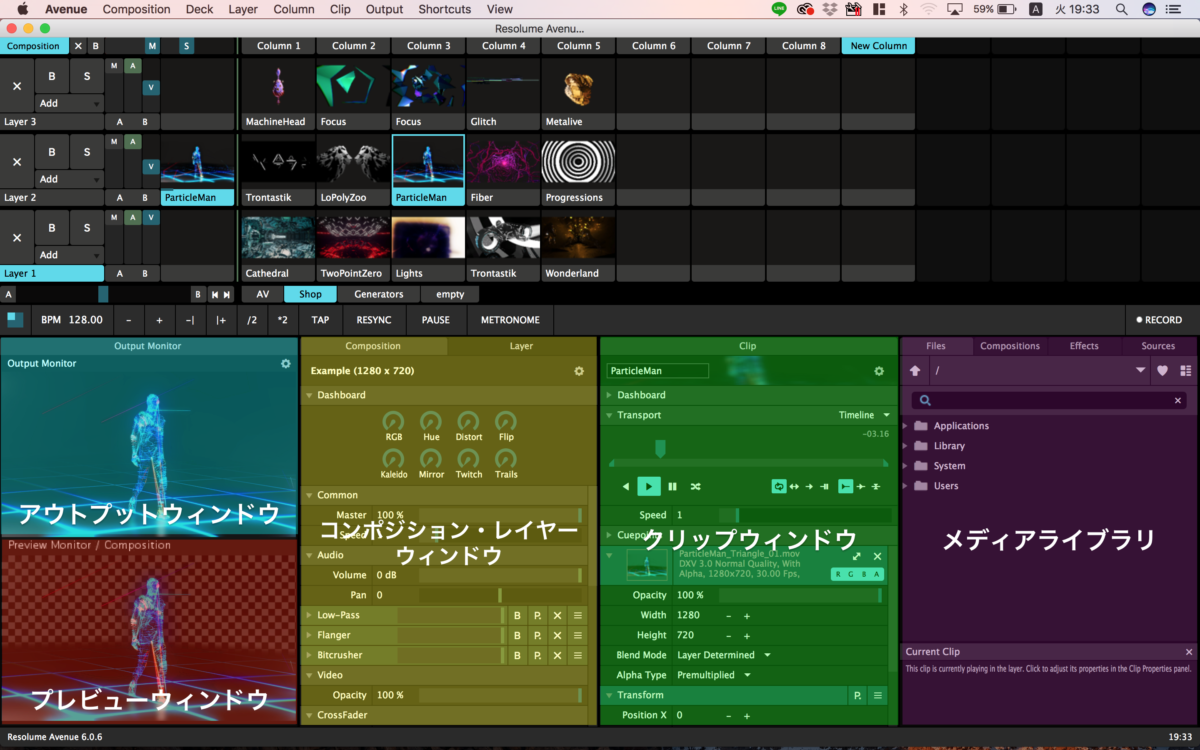The height and width of the screenshot is (750, 1200).
Task: Toggle the METRONOME button
Action: tap(510, 320)
